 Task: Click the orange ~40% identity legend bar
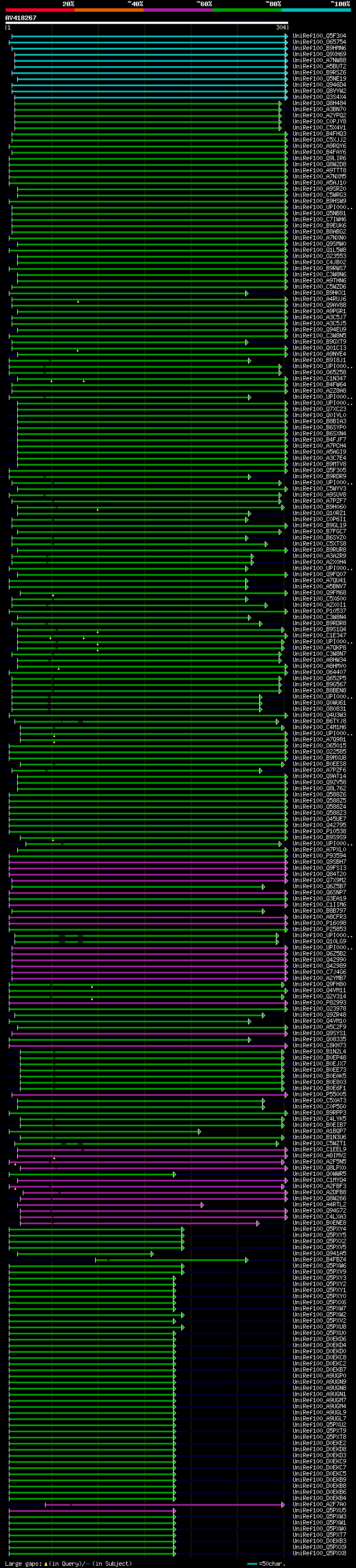[x=109, y=11]
